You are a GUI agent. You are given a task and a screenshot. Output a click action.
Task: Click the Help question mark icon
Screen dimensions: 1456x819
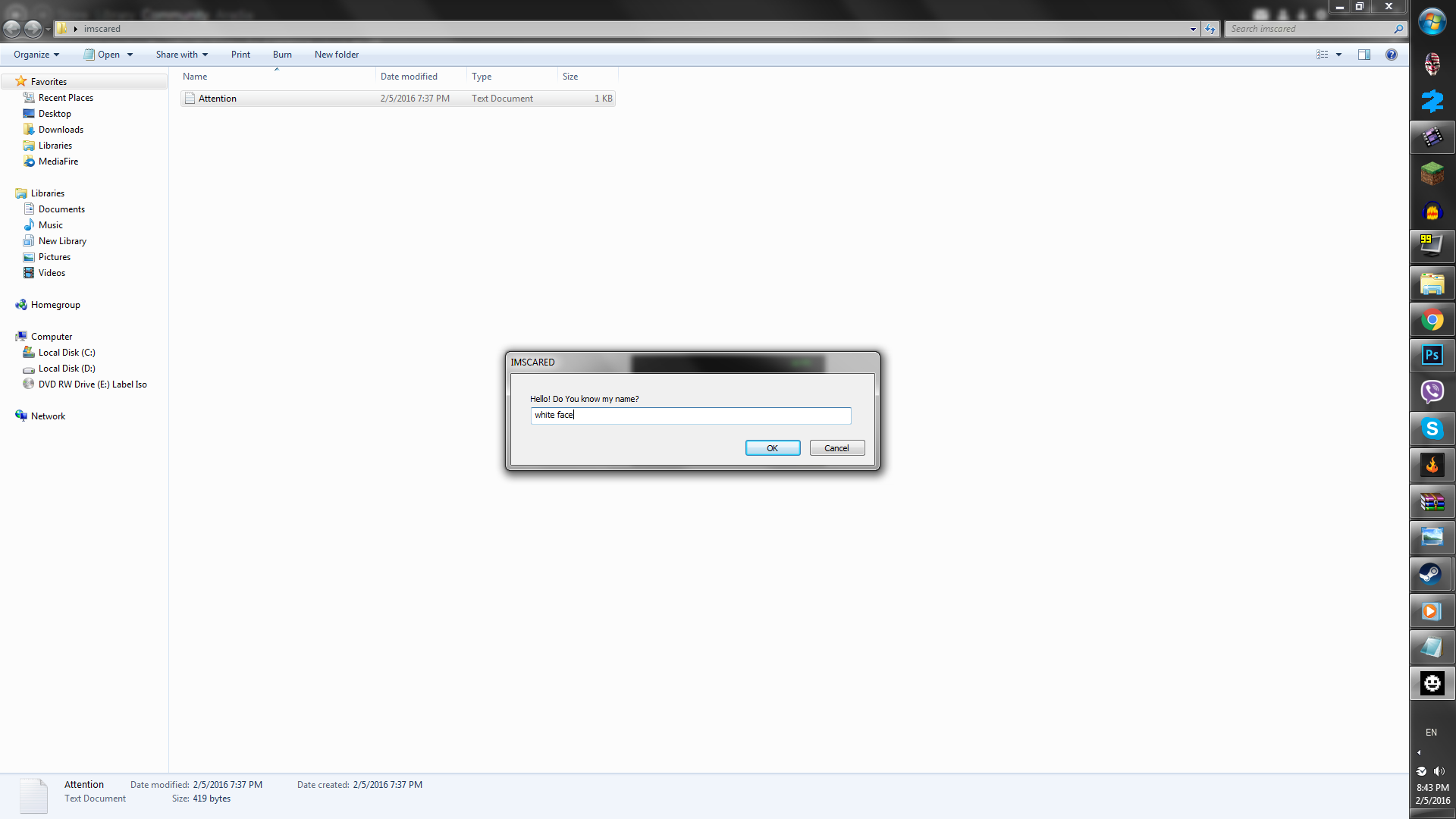(1391, 55)
